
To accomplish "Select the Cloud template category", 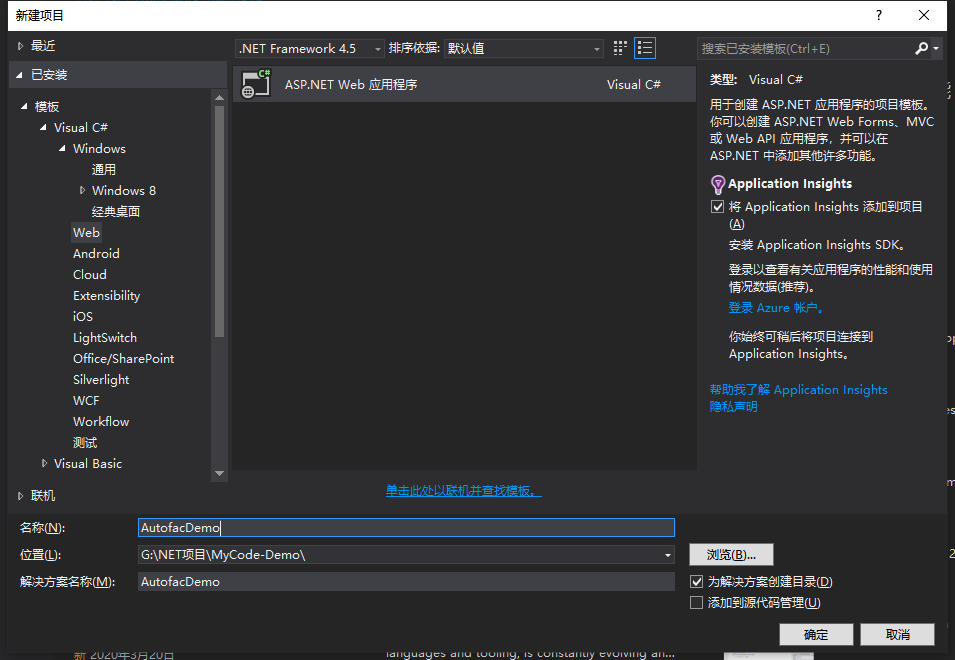I will pyautogui.click(x=90, y=275).
